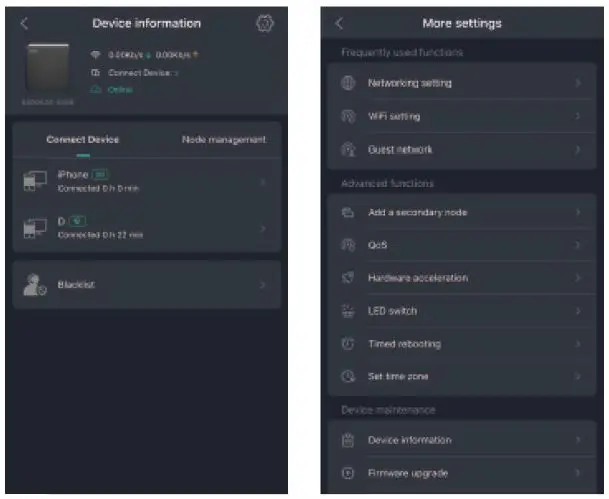Tap the Blacklist user icon
Viewport: 609px width, 499px height.
[x=35, y=285]
